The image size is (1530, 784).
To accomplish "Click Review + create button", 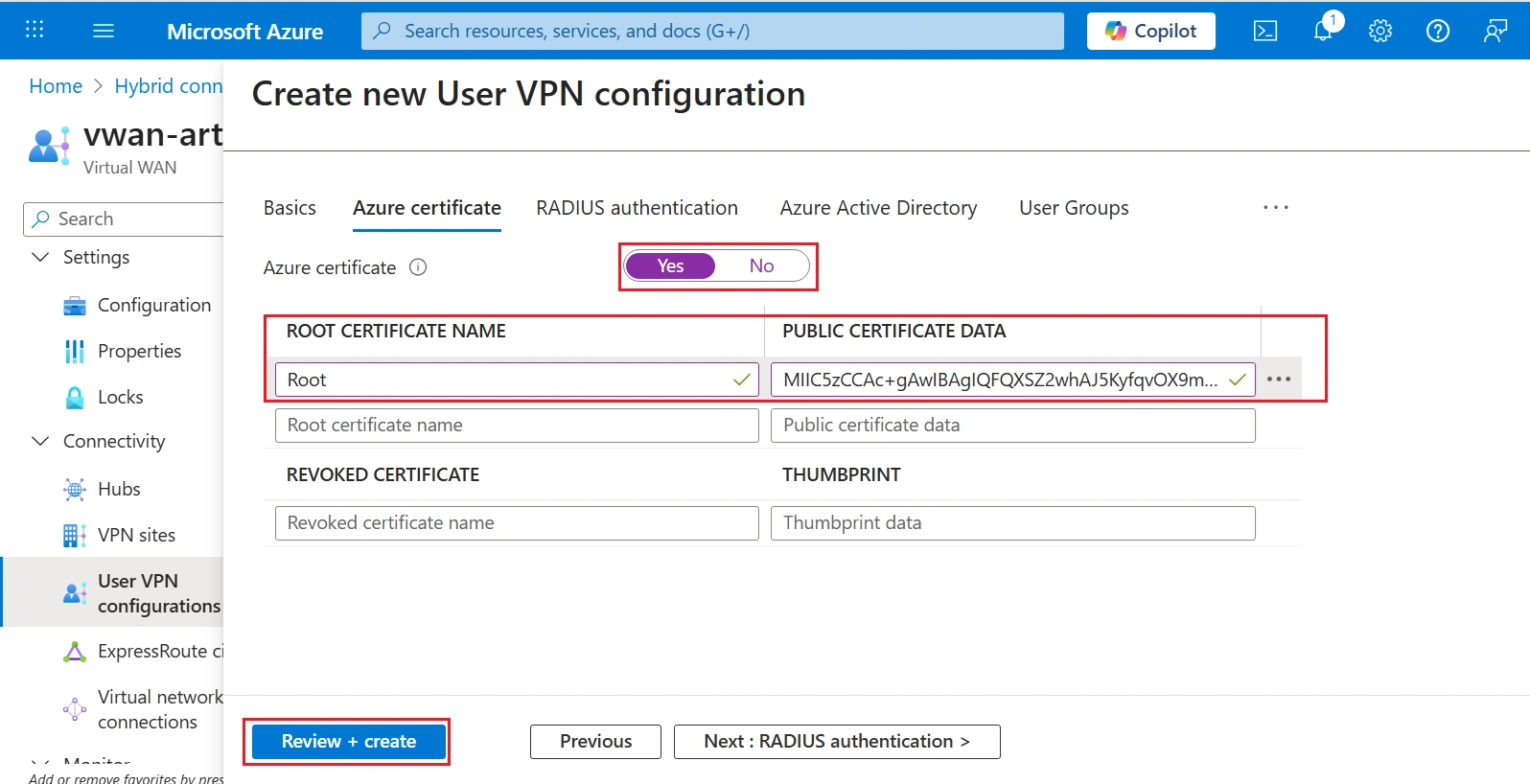I will [349, 741].
